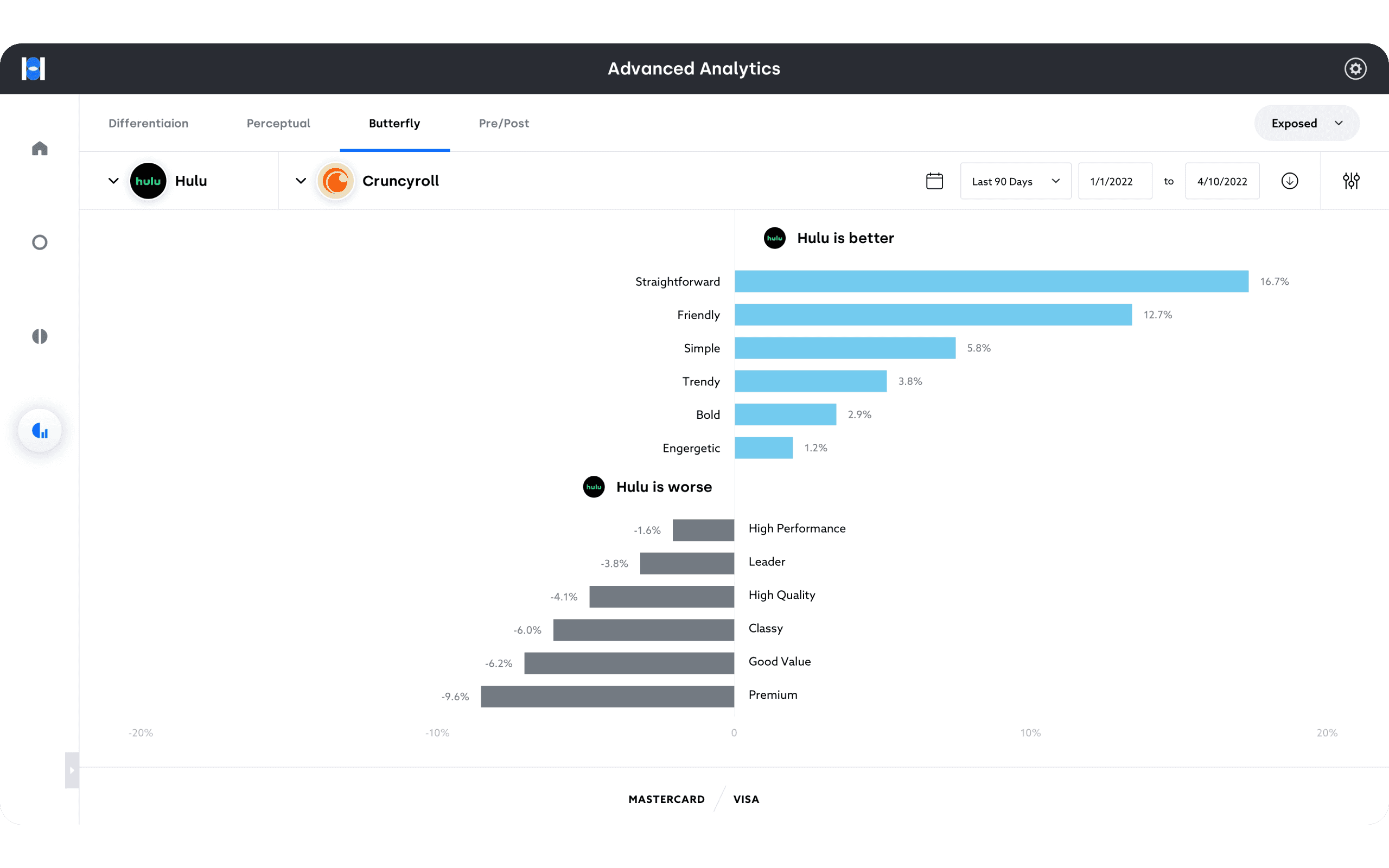This screenshot has width=1389, height=868.
Task: Switch to the Perceptual tab
Action: [x=278, y=124]
